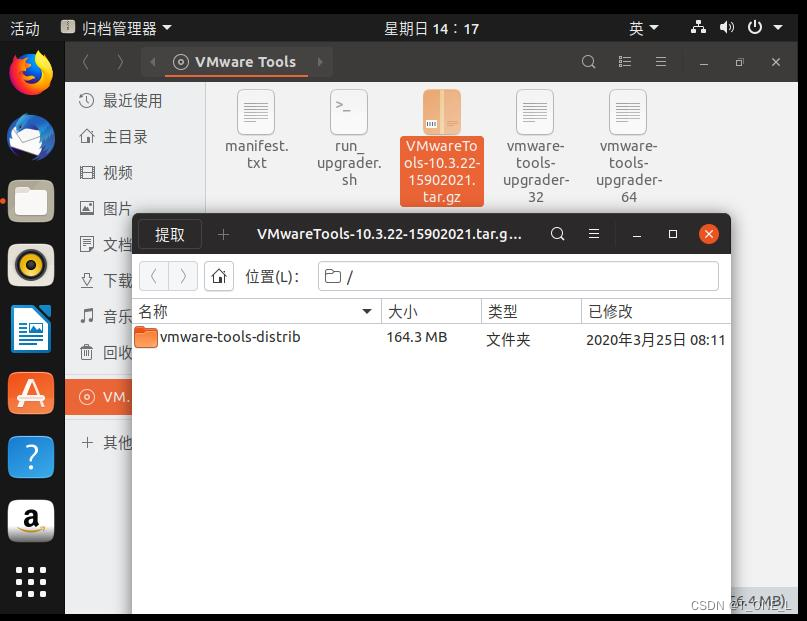Open the 归档管理器 app menu
807x621 pixels.
pyautogui.click(x=116, y=28)
